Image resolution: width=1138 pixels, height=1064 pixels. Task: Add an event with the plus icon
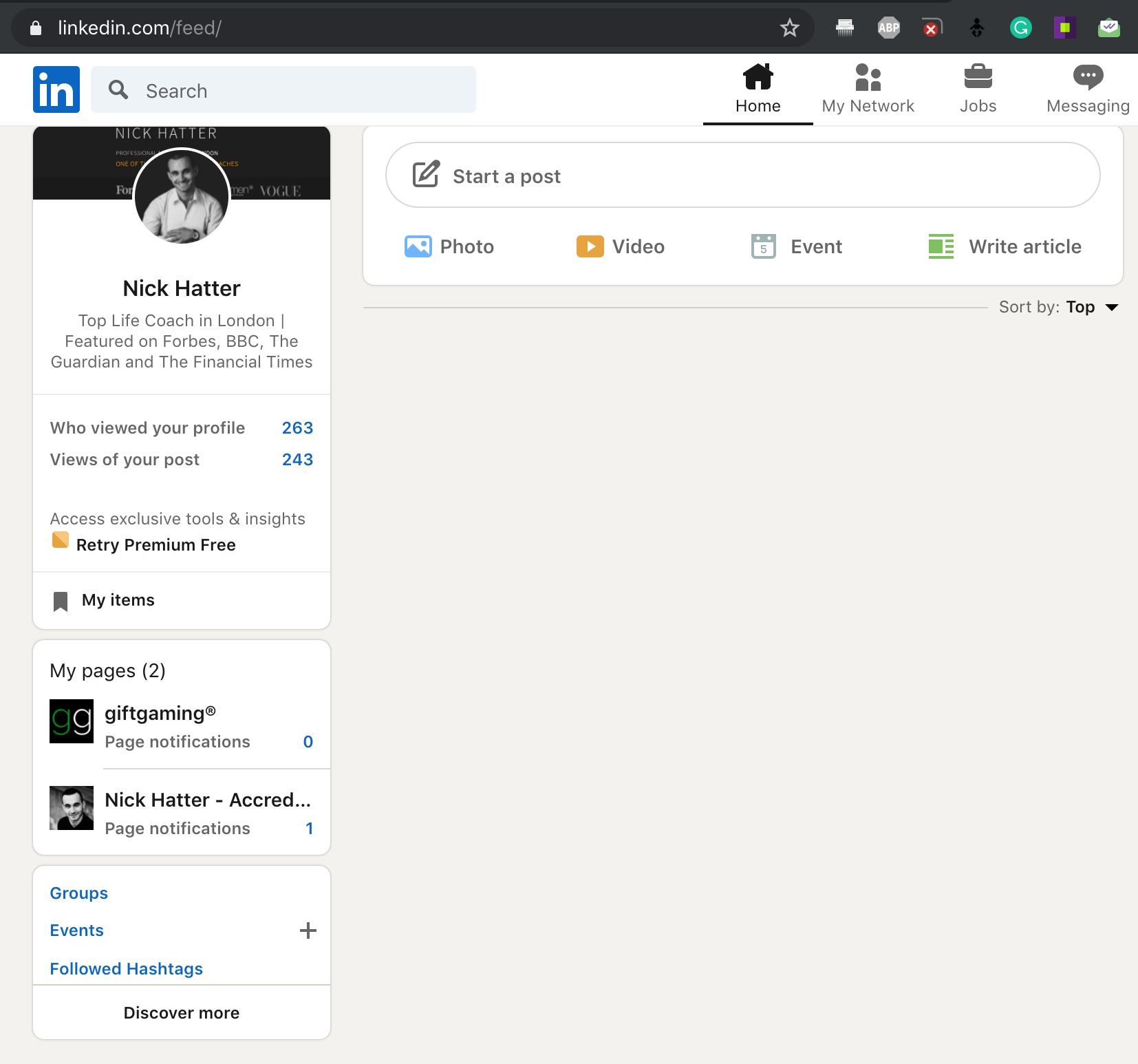(x=308, y=930)
